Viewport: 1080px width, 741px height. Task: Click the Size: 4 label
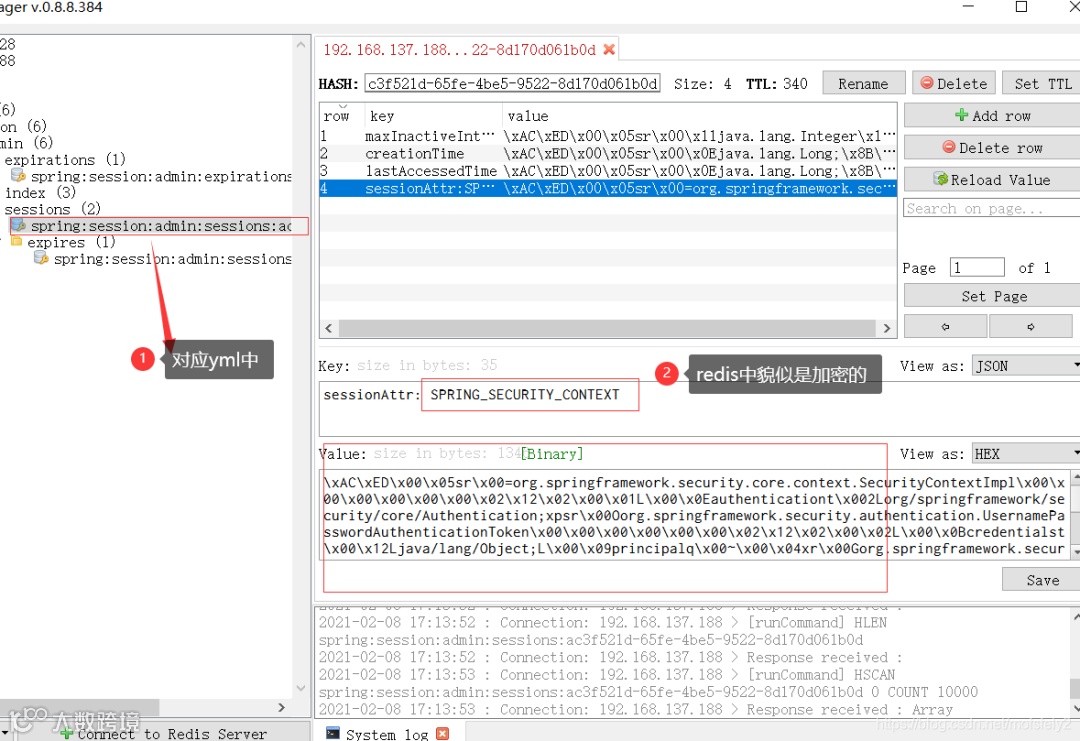pyautogui.click(x=703, y=84)
